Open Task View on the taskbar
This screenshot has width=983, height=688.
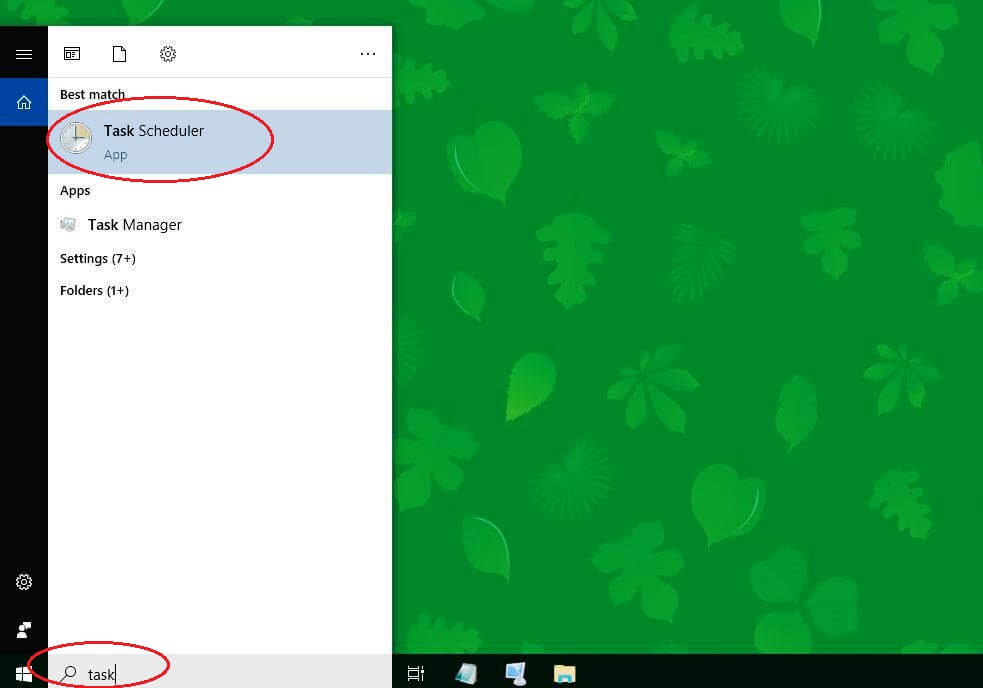click(x=416, y=674)
